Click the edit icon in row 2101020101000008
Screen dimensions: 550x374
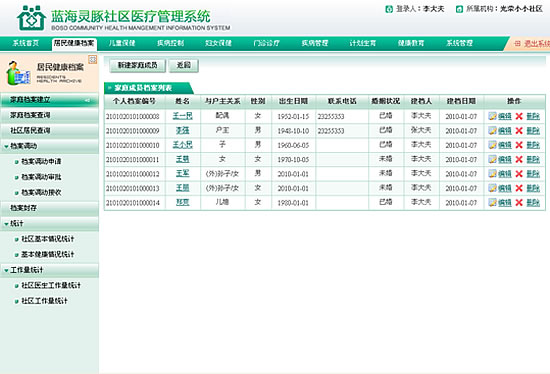(x=492, y=116)
